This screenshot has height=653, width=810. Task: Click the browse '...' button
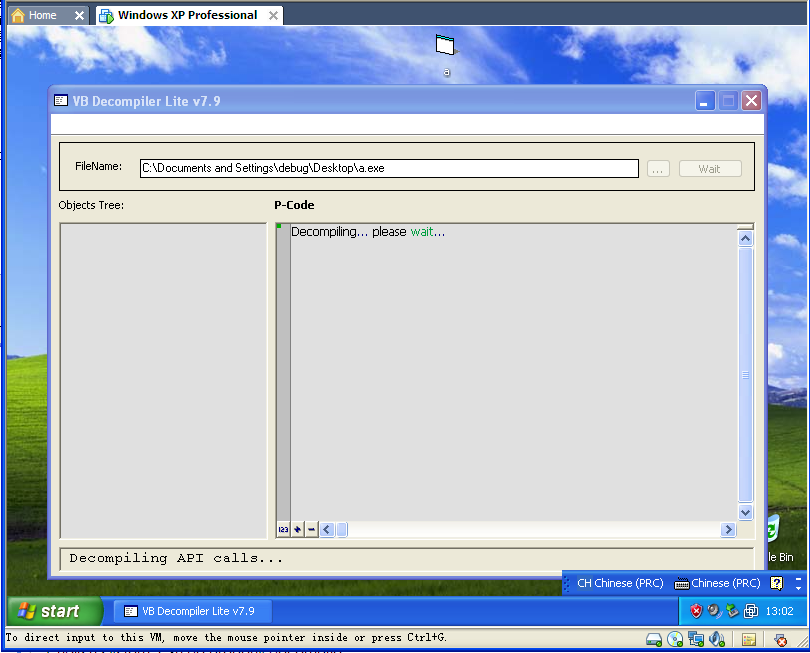658,169
